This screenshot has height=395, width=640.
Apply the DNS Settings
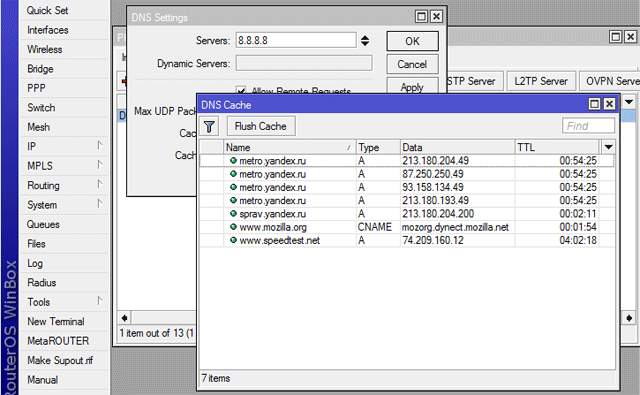coord(412,87)
